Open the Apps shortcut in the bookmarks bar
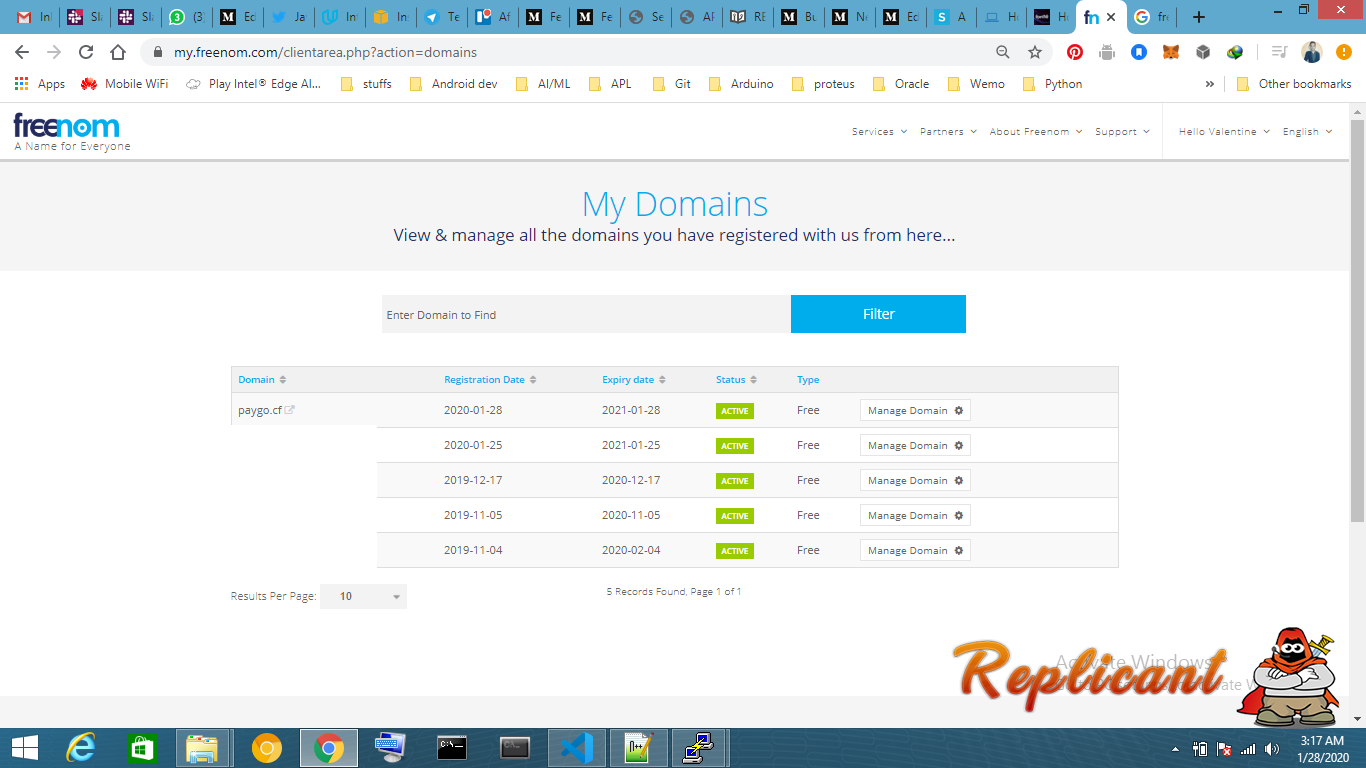The height and width of the screenshot is (768, 1366). click(x=40, y=84)
